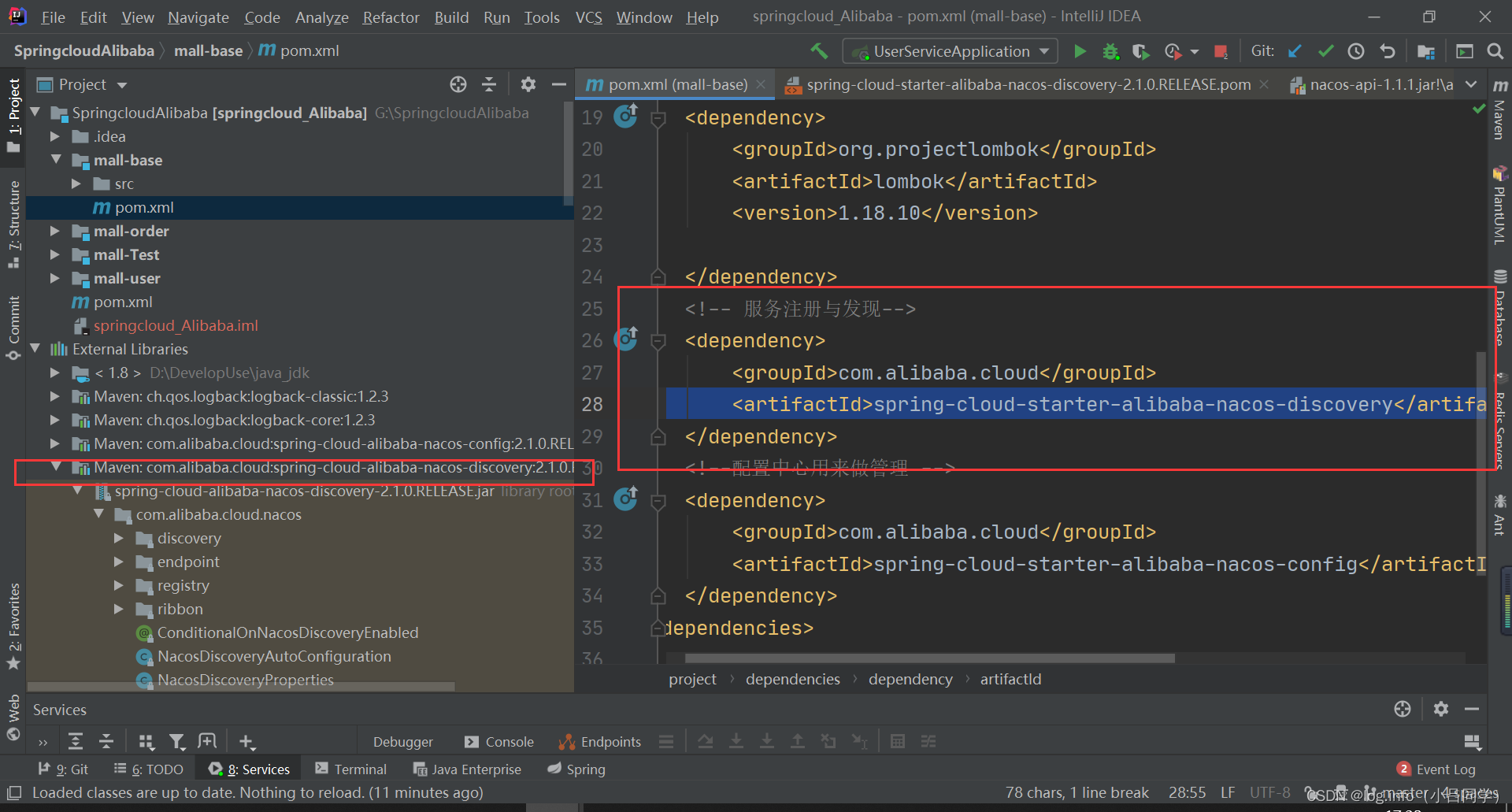Click gutter dependency icon on line 26
Image resolution: width=1512 pixels, height=812 pixels.
click(626, 339)
